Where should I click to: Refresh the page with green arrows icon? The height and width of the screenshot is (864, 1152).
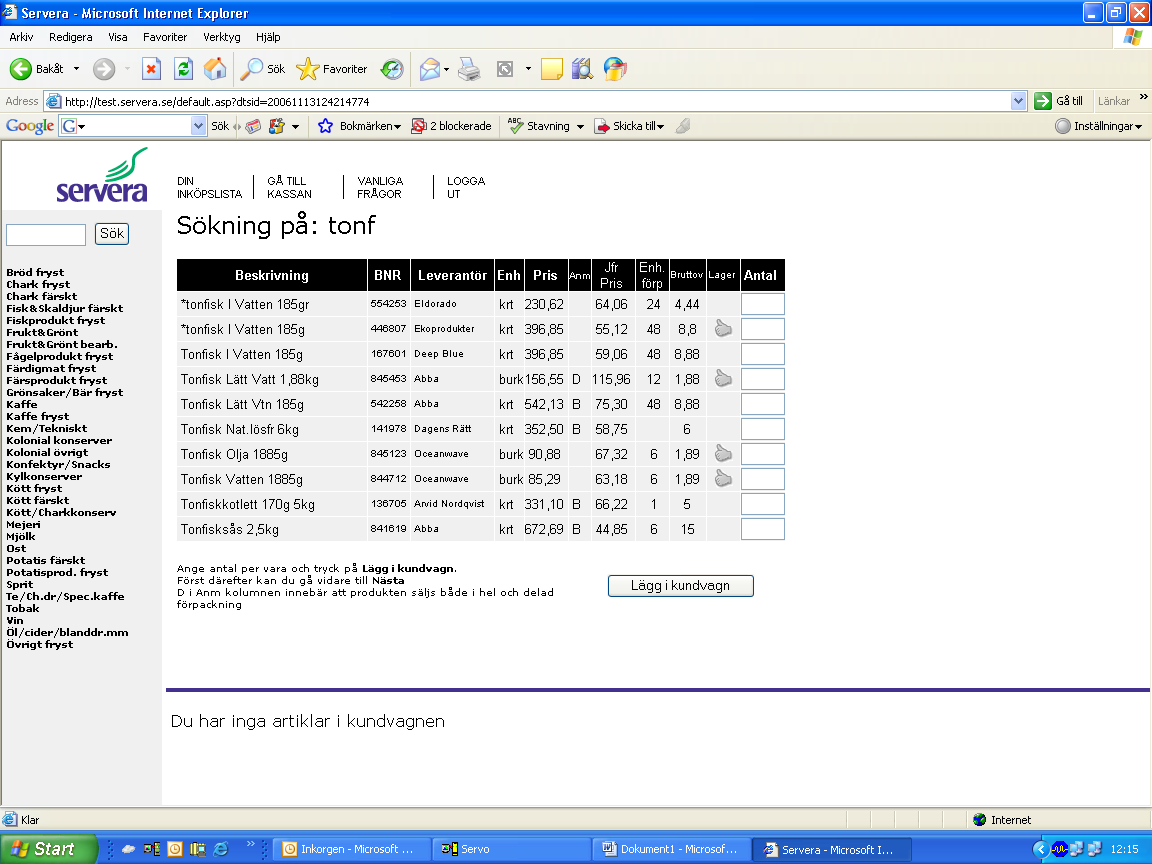coord(183,69)
